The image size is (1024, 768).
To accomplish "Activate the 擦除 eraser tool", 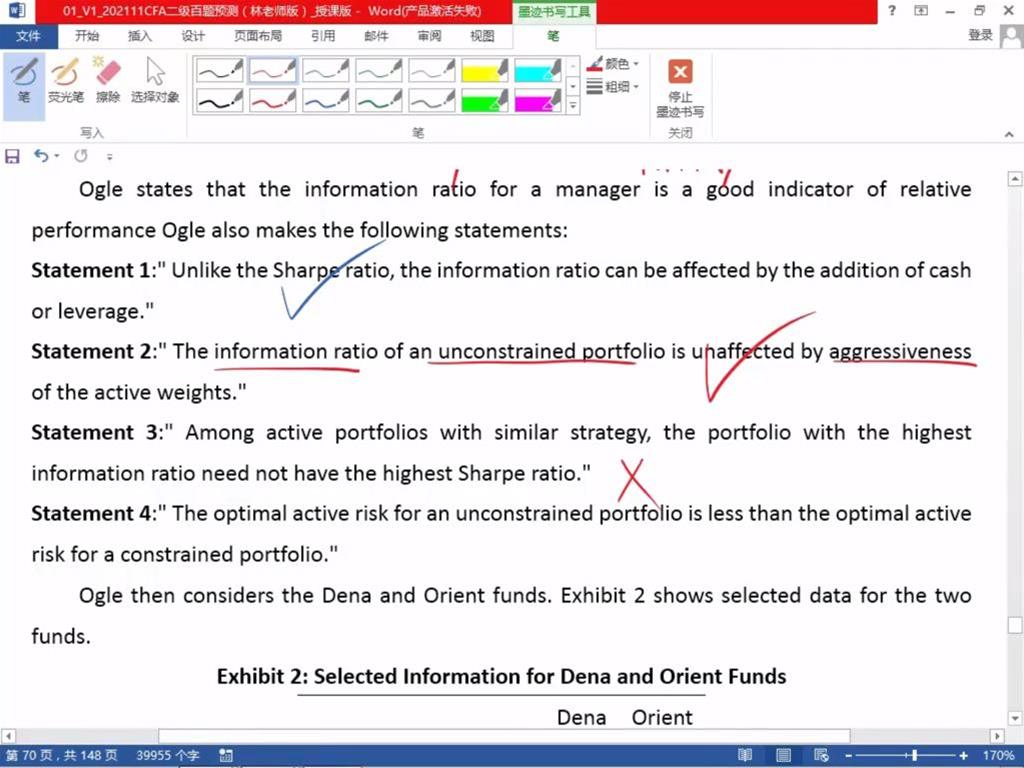I will (108, 80).
